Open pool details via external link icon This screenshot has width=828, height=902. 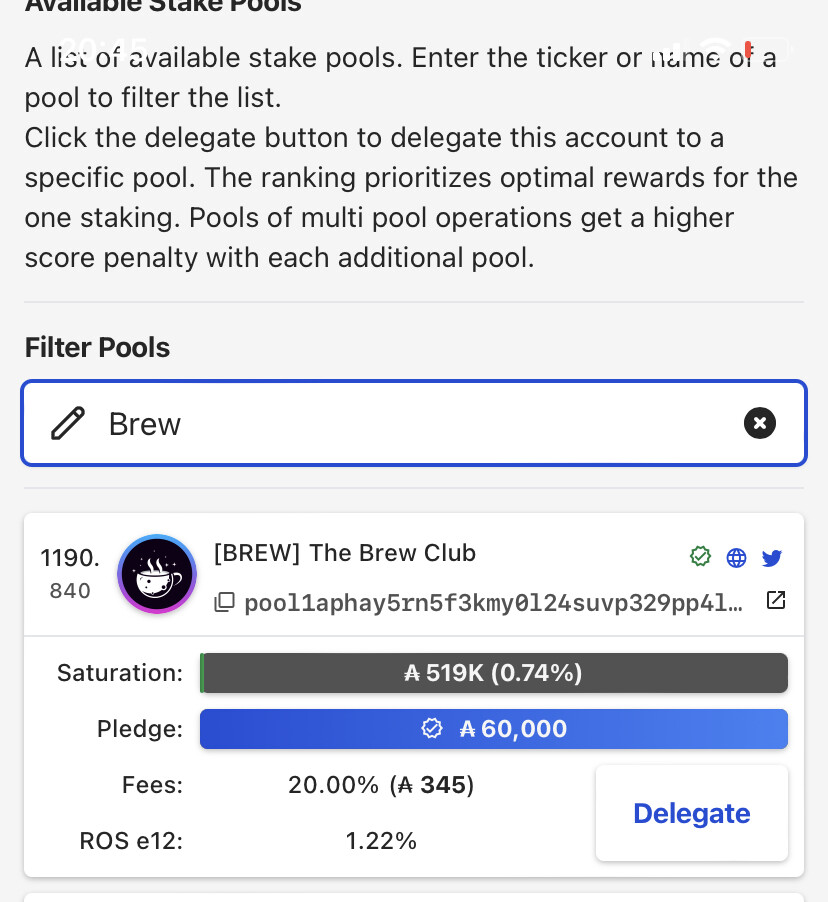click(x=775, y=600)
